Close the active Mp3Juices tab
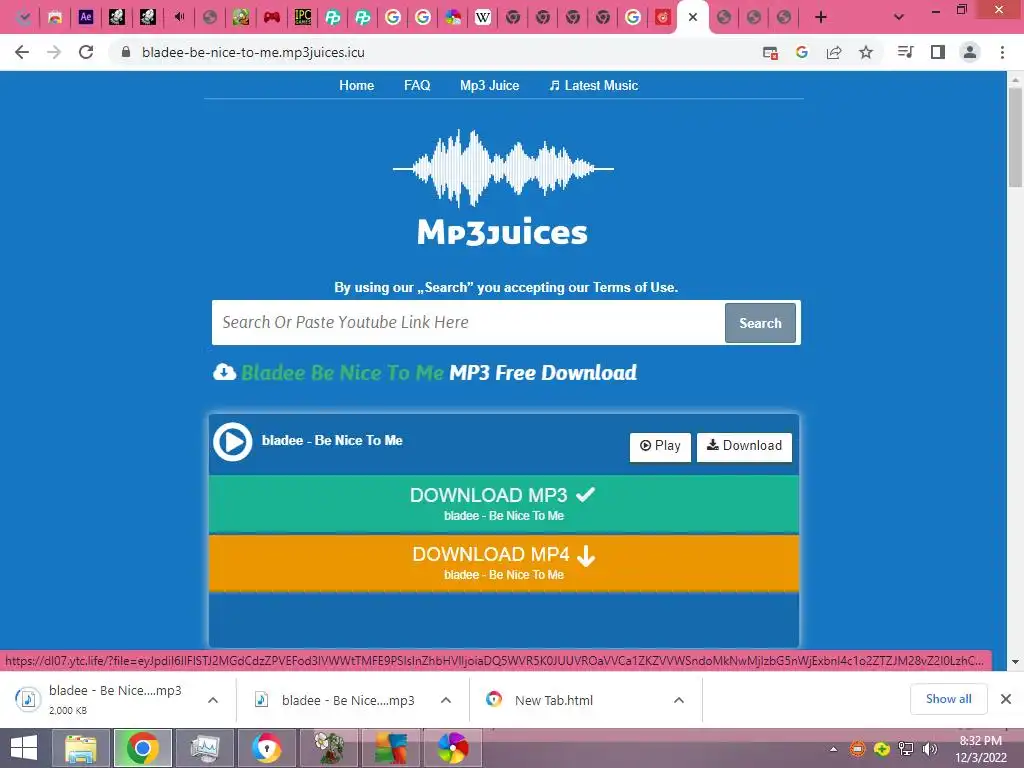The image size is (1024, 768). coord(693,17)
